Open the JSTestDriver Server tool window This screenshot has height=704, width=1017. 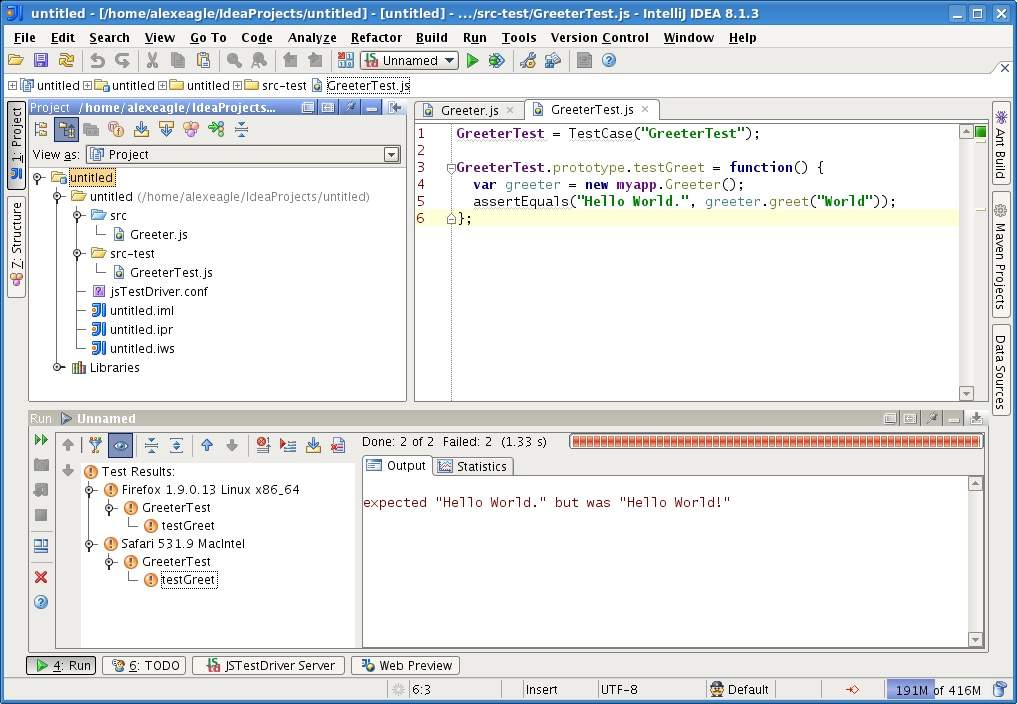coord(269,665)
